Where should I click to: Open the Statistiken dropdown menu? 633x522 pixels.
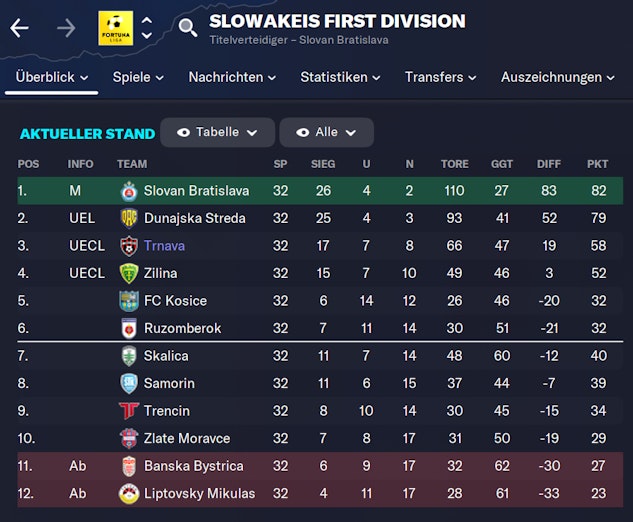(340, 77)
